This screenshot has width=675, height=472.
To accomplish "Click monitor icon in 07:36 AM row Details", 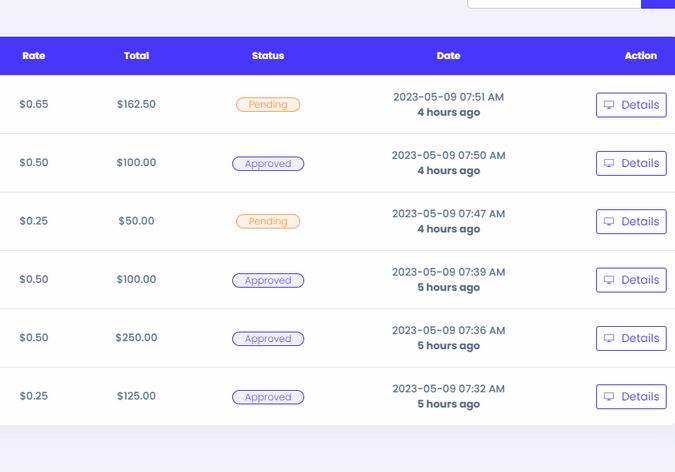I will [609, 338].
